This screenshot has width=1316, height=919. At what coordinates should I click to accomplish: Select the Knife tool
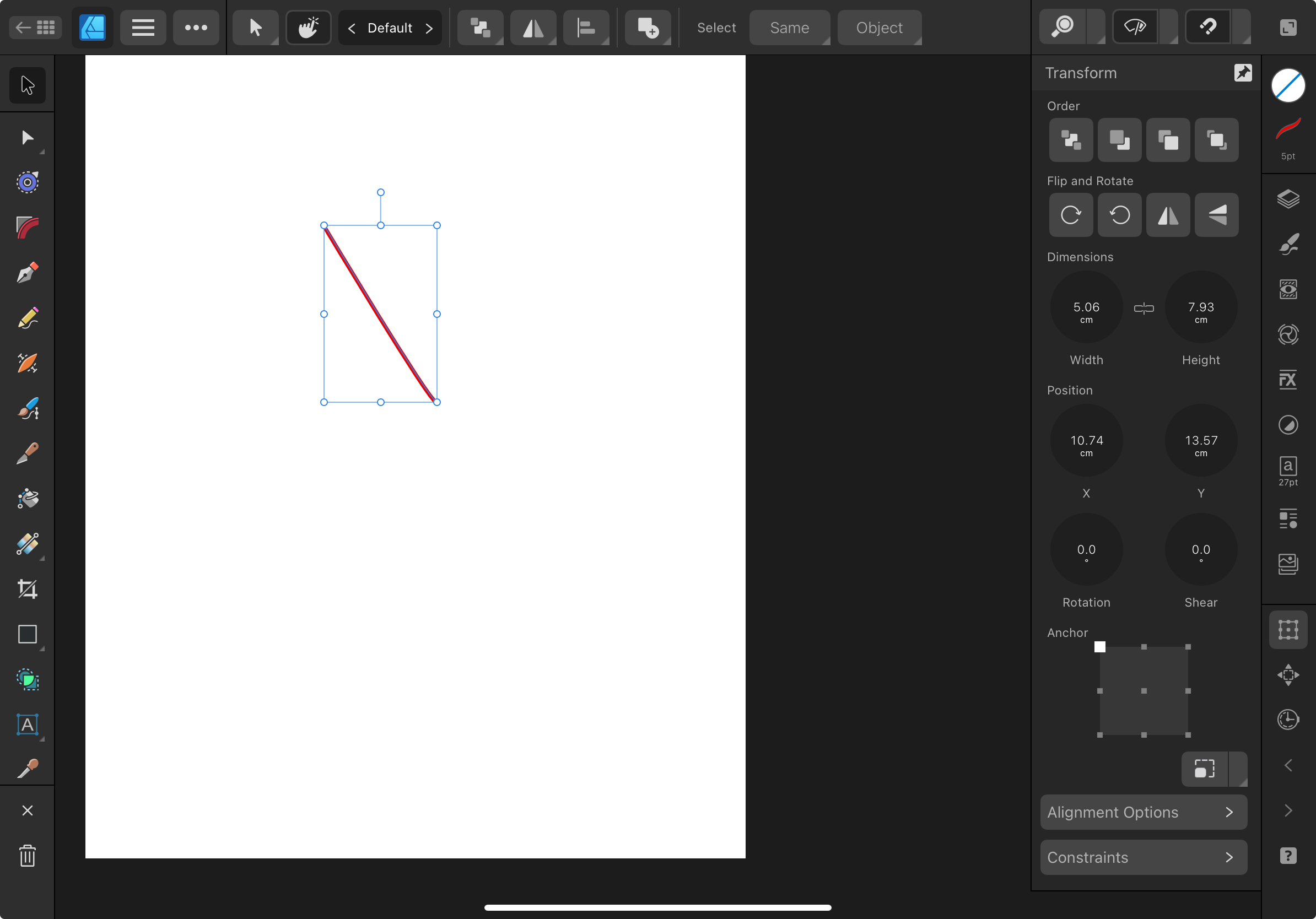pyautogui.click(x=27, y=454)
